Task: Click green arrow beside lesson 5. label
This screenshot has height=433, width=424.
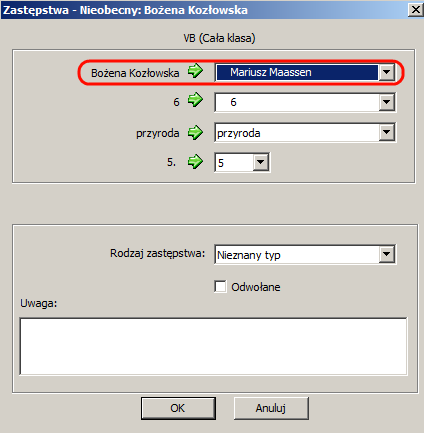Action: click(x=195, y=162)
